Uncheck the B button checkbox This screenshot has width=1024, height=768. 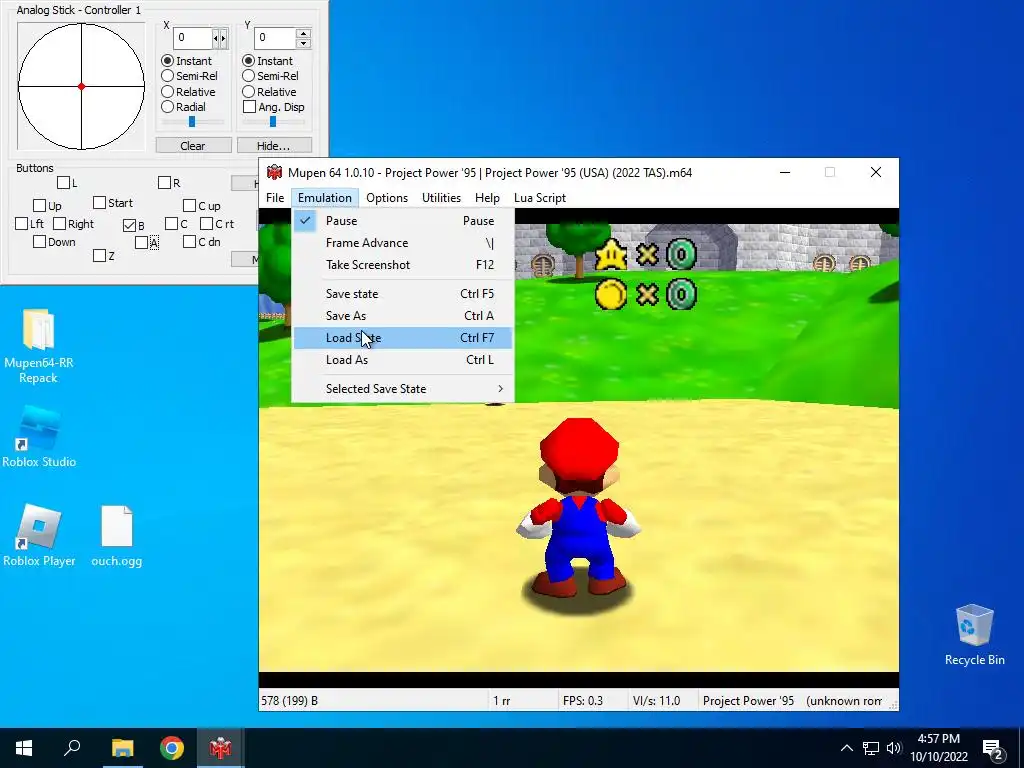129,226
